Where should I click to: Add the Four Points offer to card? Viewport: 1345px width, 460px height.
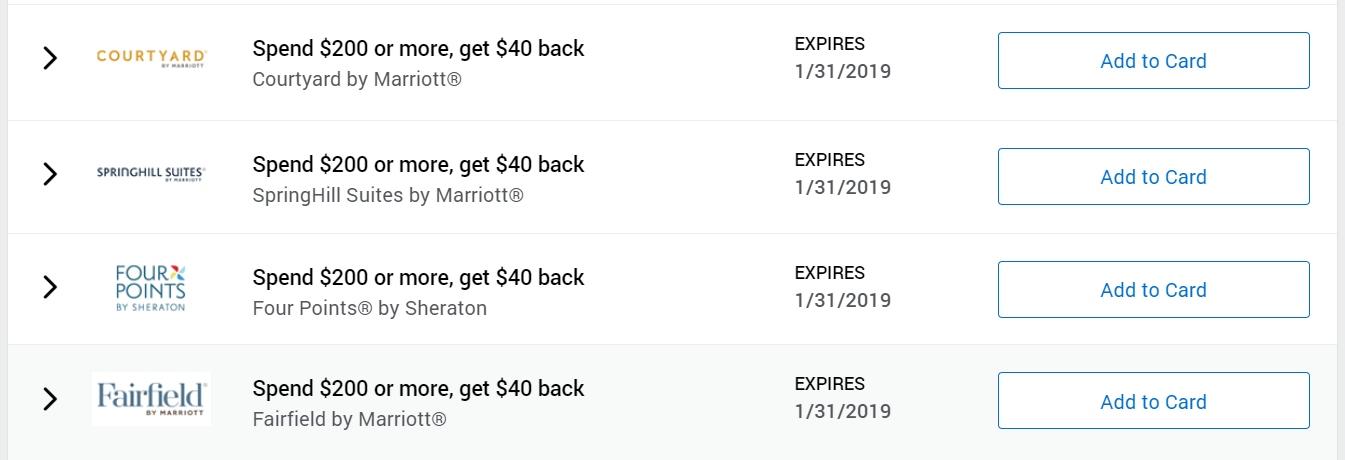[x=1153, y=290]
